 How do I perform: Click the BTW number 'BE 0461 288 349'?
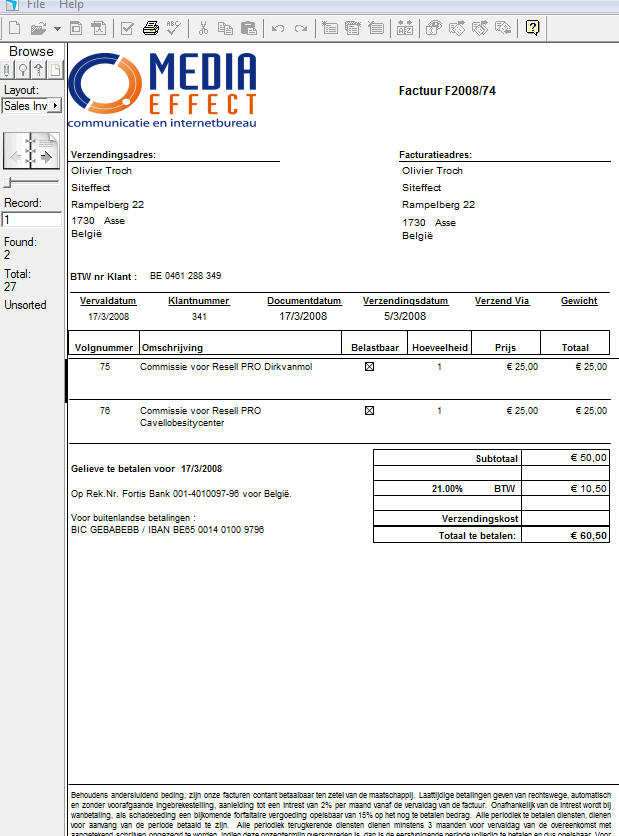pos(186,276)
